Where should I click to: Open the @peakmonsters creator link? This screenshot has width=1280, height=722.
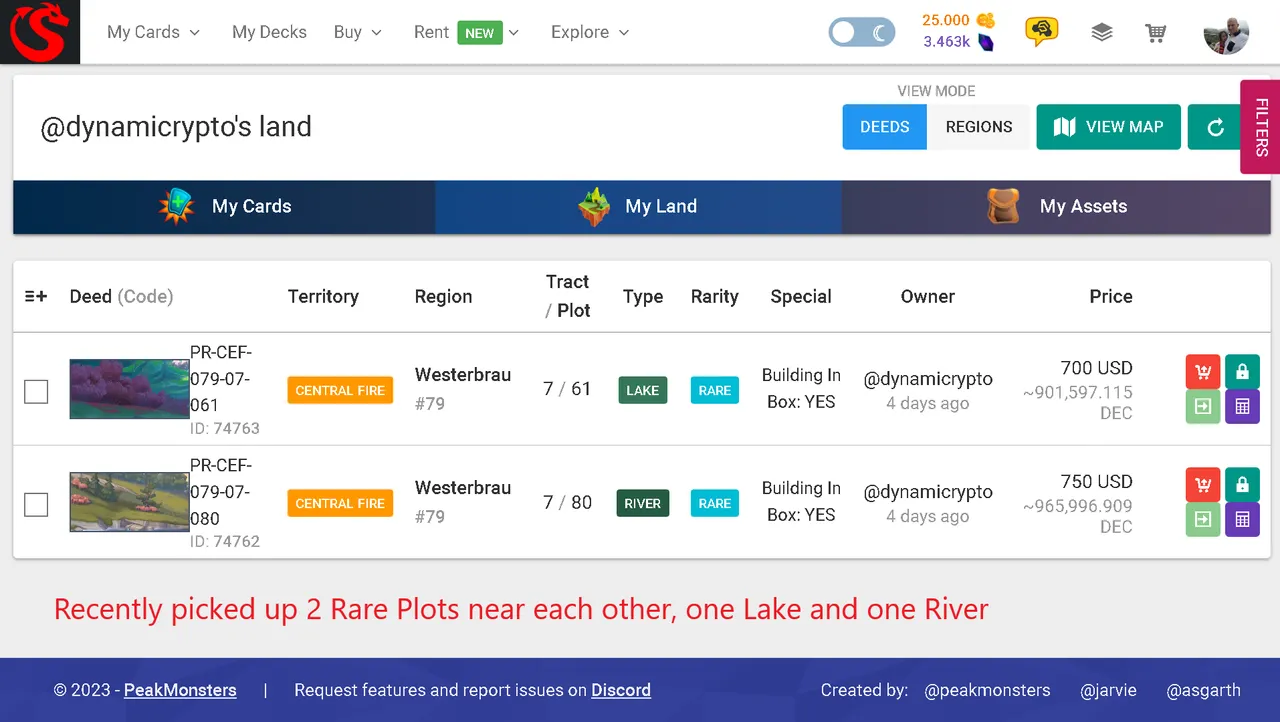tap(987, 690)
